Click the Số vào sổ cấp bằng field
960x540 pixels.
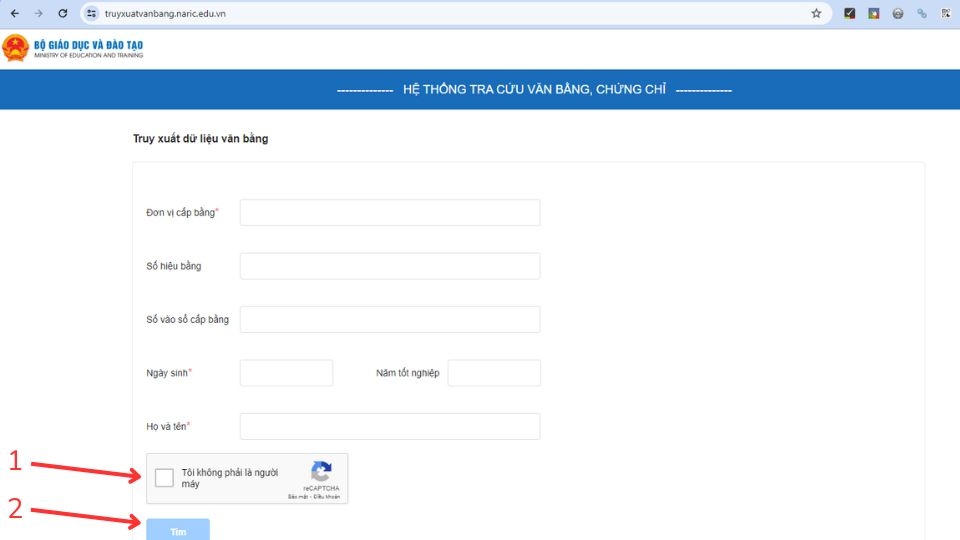[x=390, y=319]
